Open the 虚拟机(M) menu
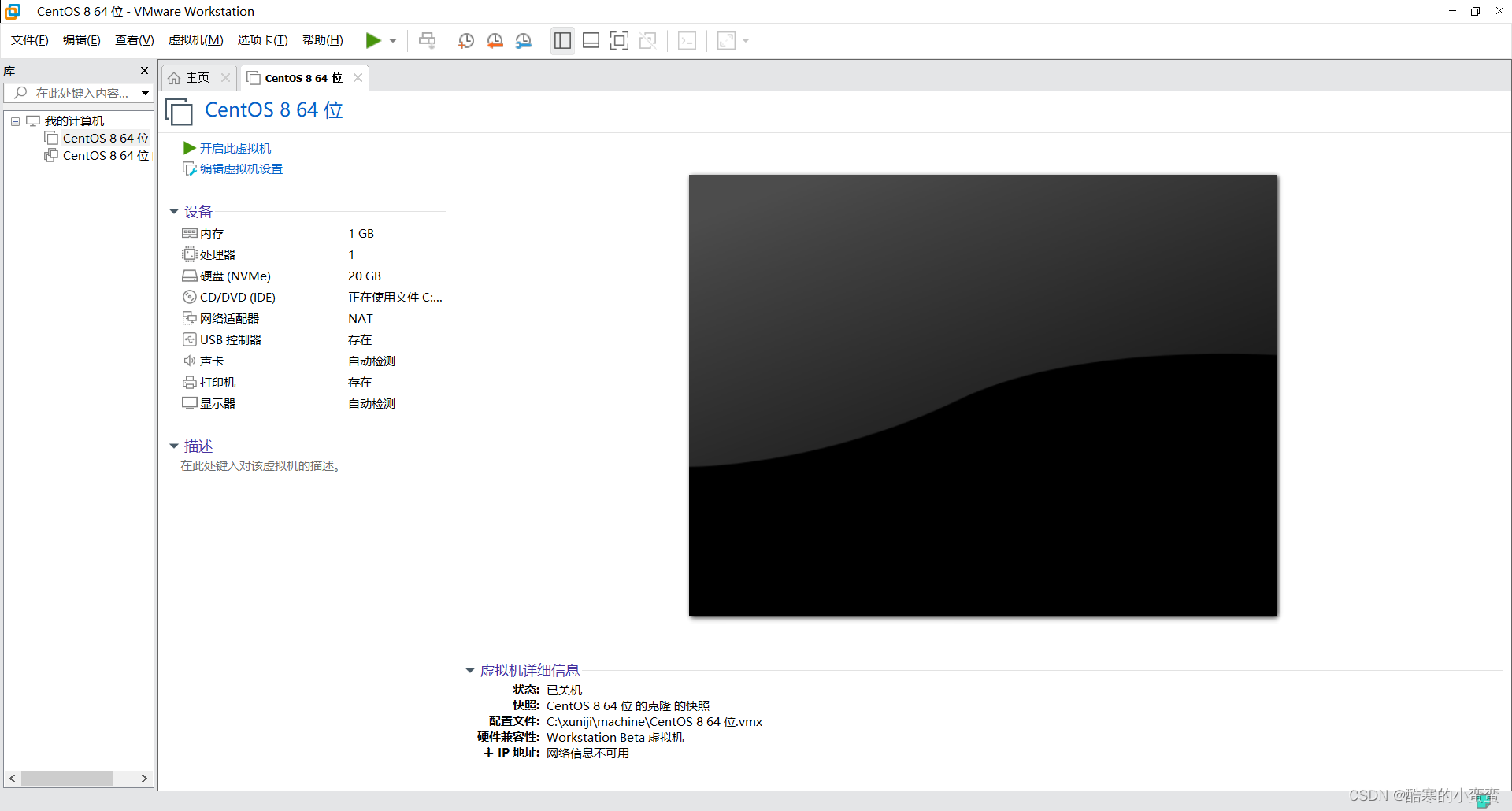 pyautogui.click(x=195, y=40)
